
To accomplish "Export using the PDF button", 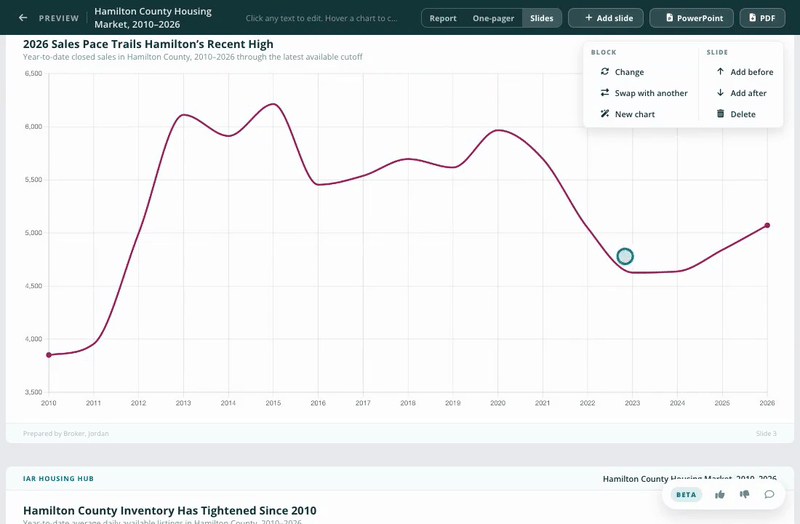I will pos(762,18).
